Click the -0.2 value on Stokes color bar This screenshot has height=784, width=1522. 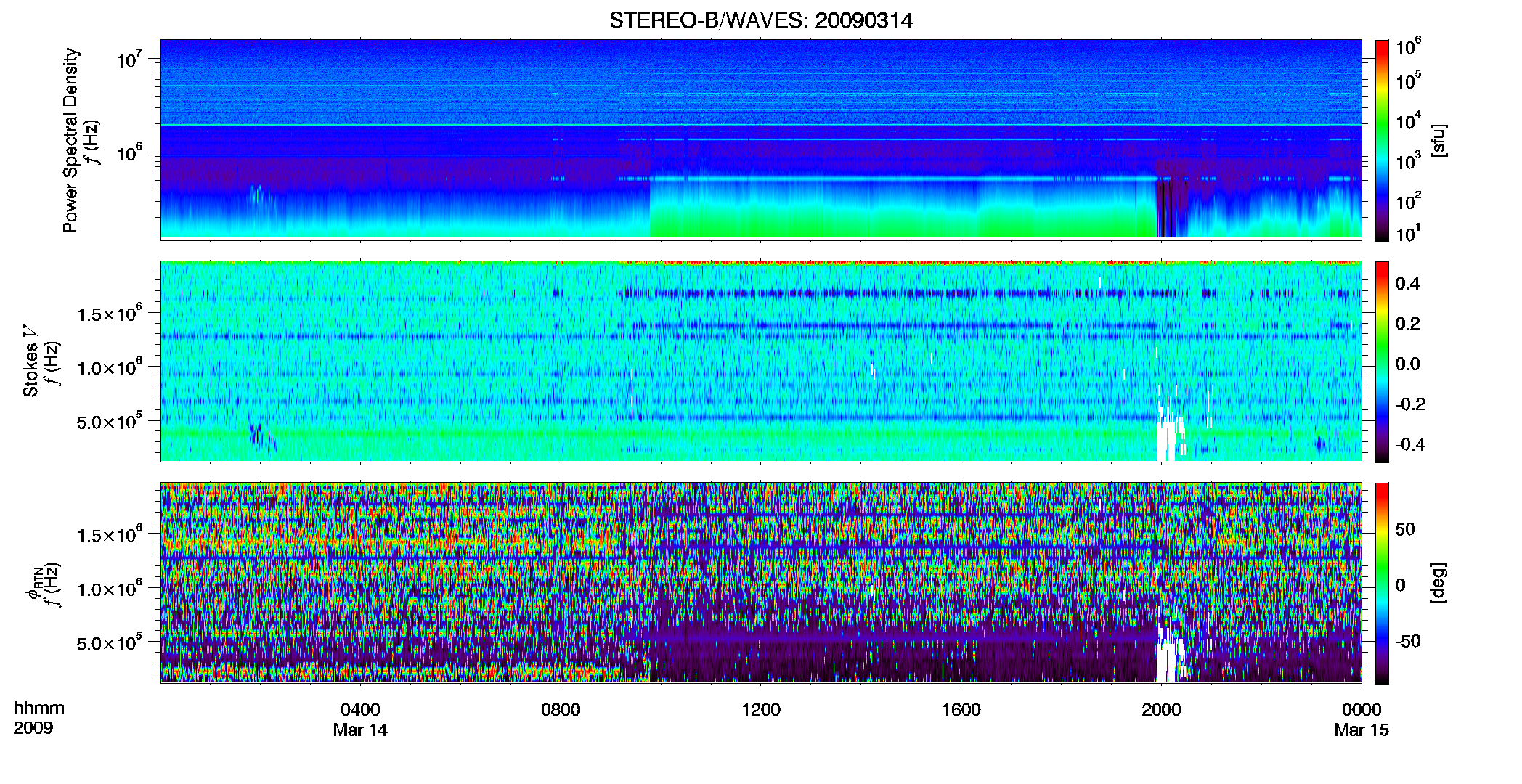click(1410, 404)
